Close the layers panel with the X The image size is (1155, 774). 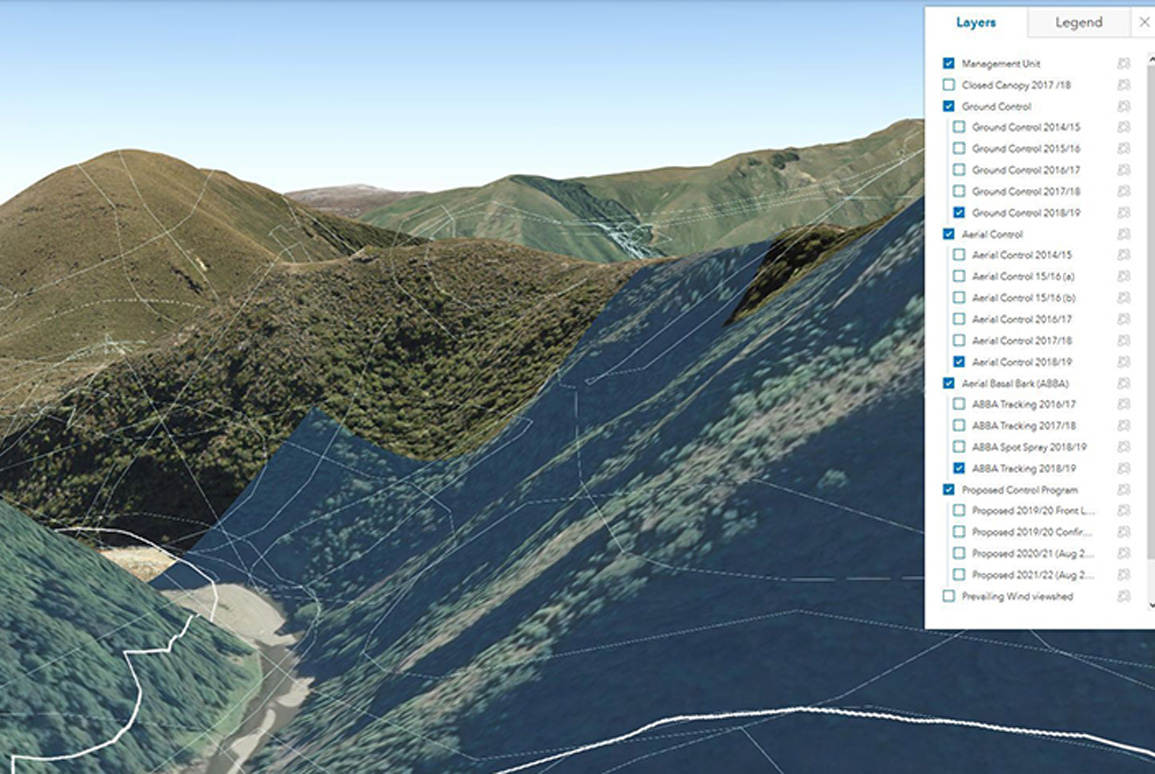(1144, 22)
